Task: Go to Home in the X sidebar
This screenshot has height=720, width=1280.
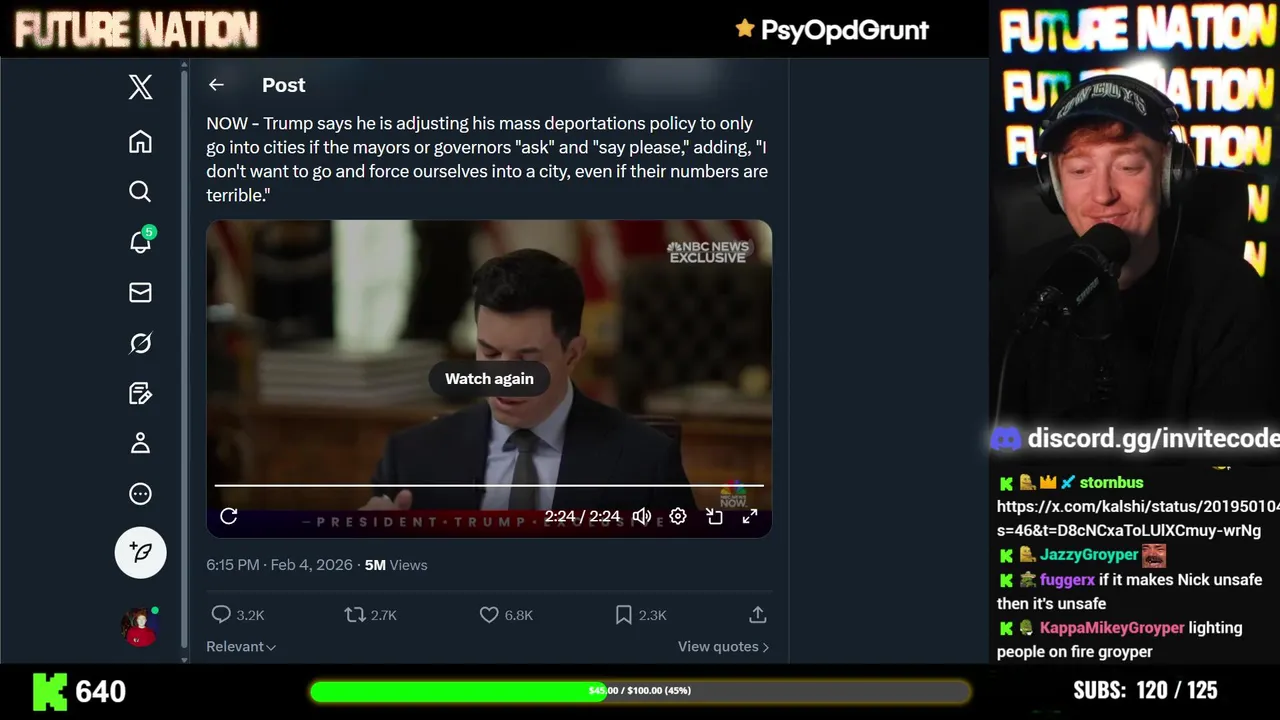Action: pos(140,142)
